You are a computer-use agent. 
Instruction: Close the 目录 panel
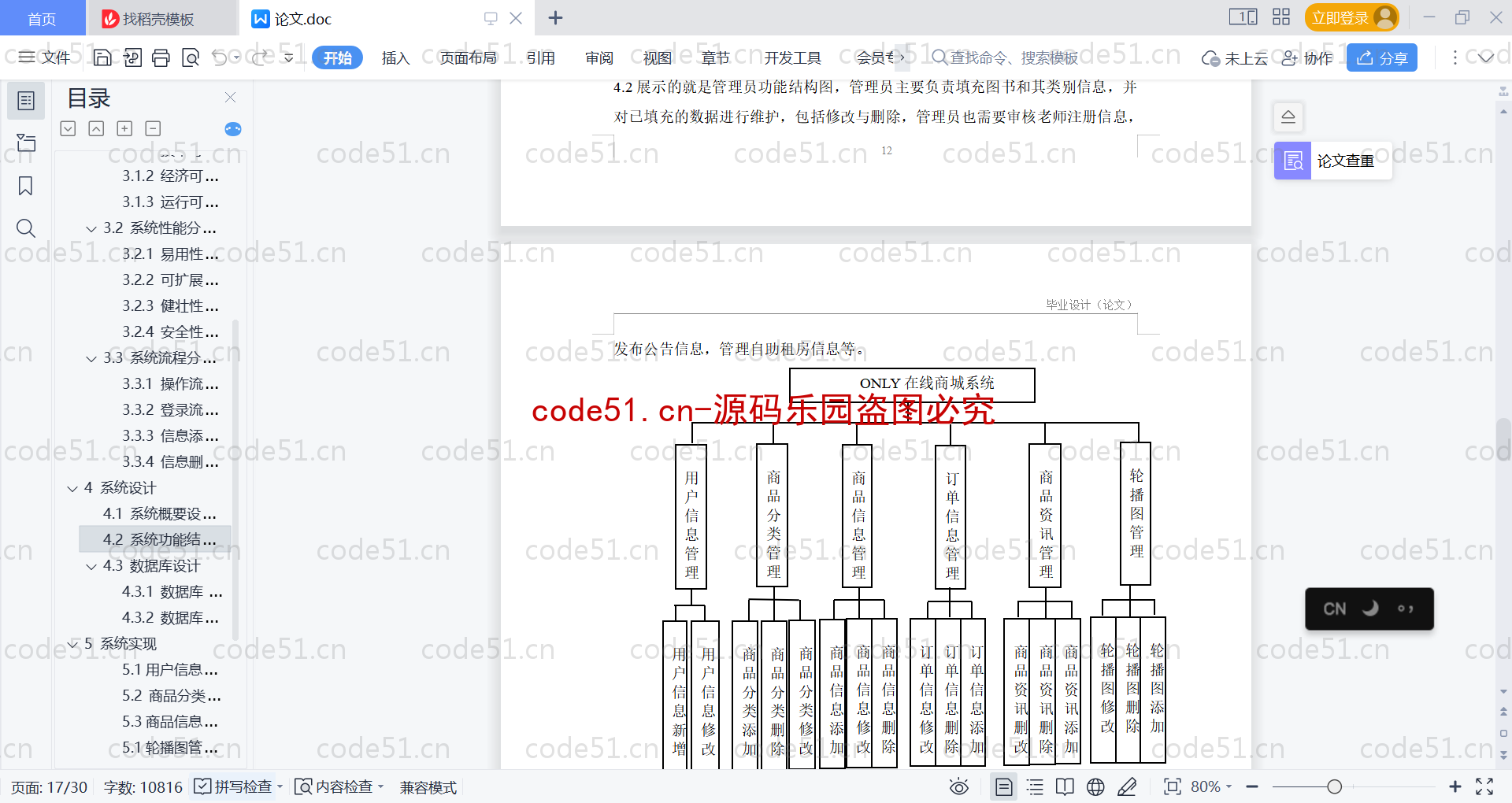pos(230,98)
